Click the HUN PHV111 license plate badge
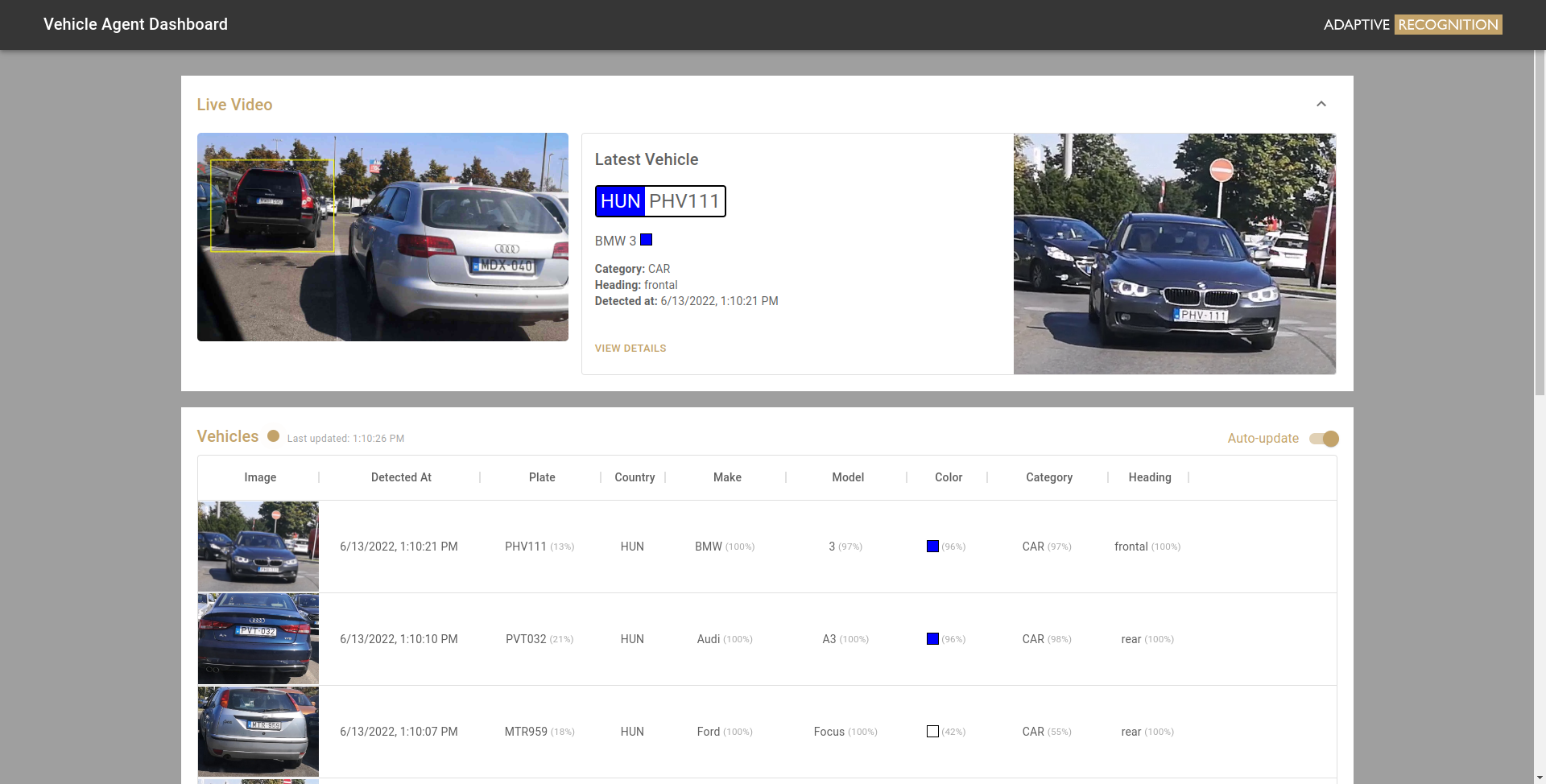 660,201
